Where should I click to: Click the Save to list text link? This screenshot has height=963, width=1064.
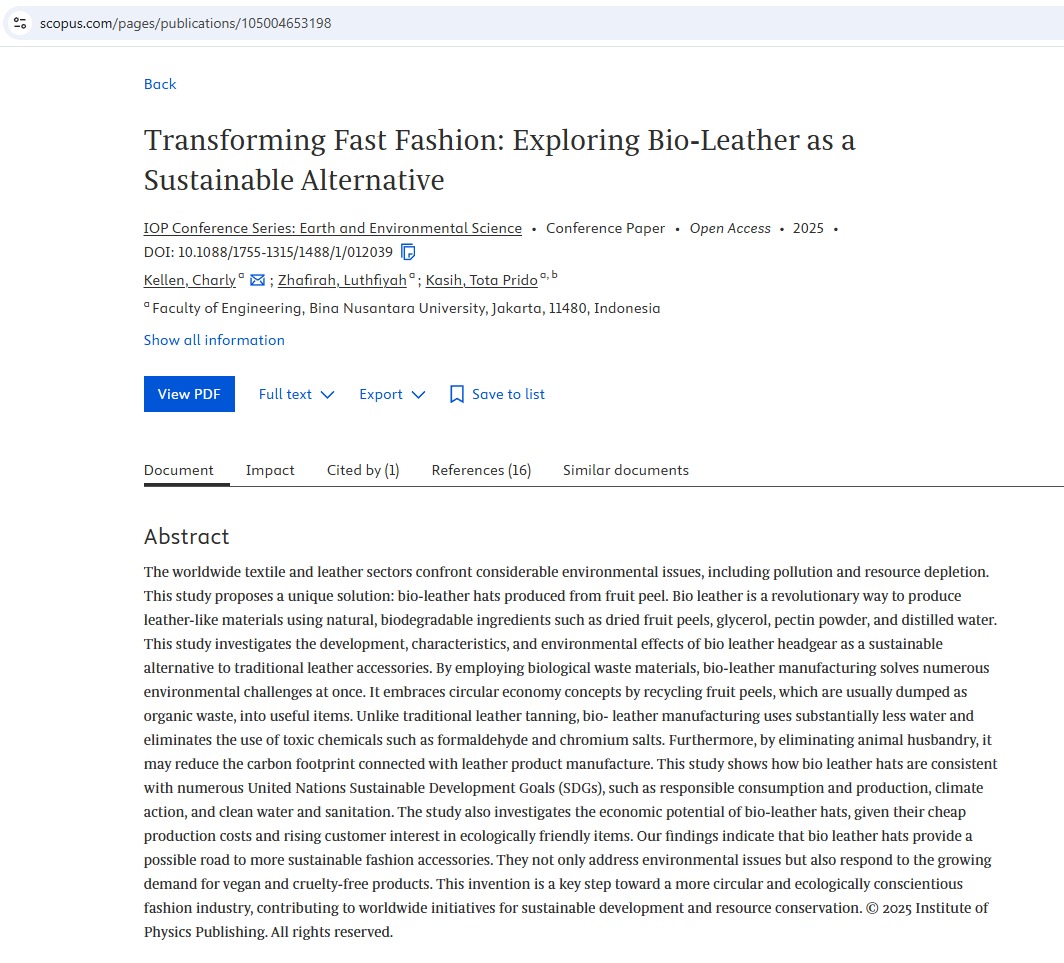click(508, 394)
